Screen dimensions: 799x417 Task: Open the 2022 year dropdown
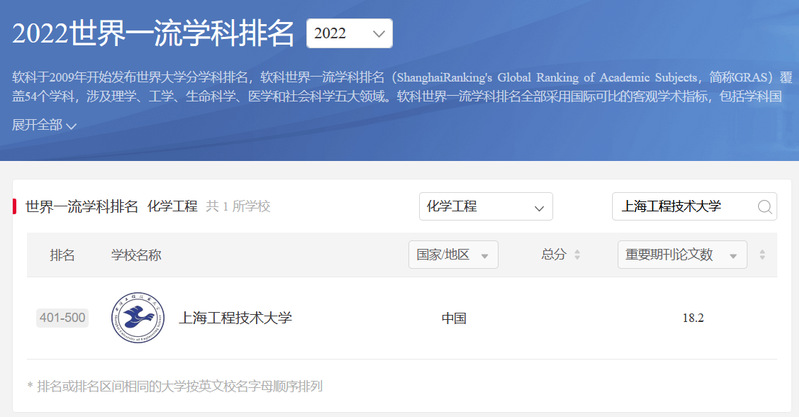349,33
